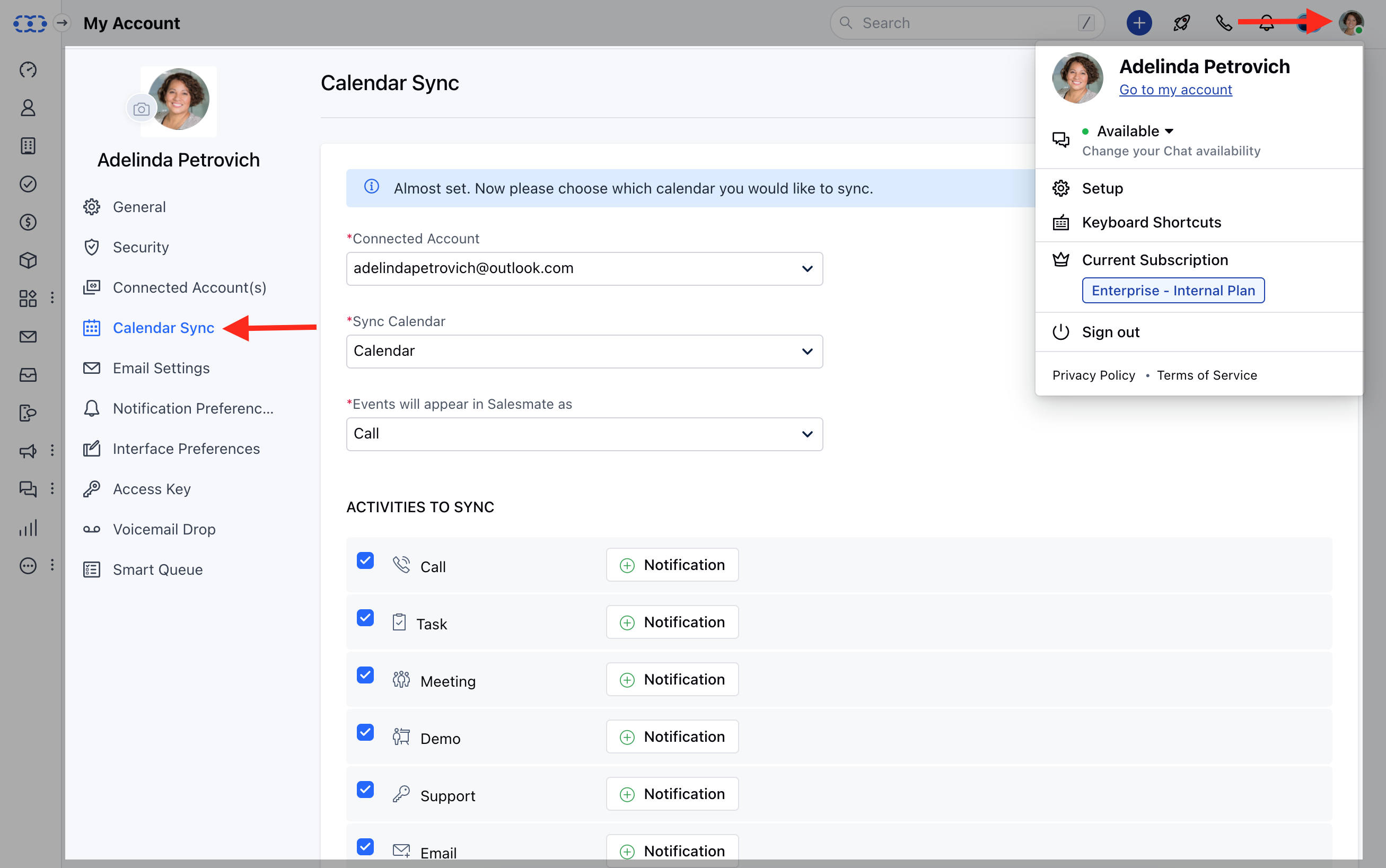Viewport: 1386px width, 868px height.
Task: Open the rocket icon in top bar
Action: (x=1182, y=23)
